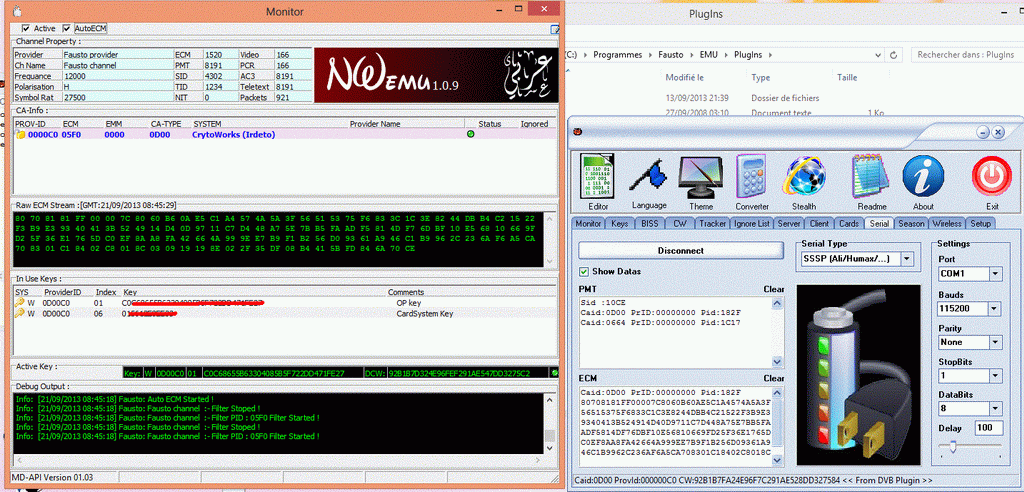This screenshot has width=1024, height=492.
Task: Click the Raw ECM Stream hex display
Action: pos(280,238)
